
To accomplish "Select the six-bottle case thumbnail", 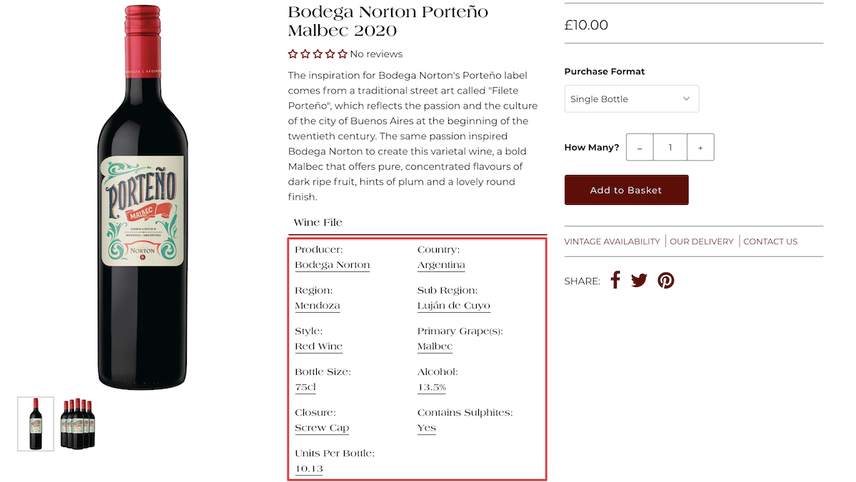I will click(78, 424).
